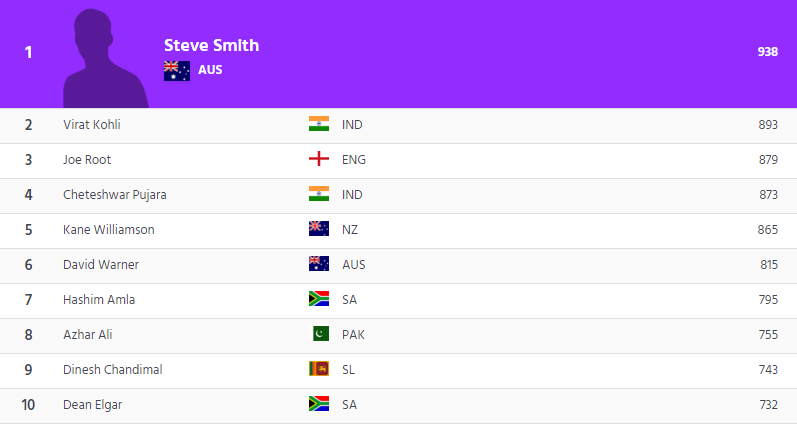Click the India flag beside Virat Kohli

[x=319, y=124]
